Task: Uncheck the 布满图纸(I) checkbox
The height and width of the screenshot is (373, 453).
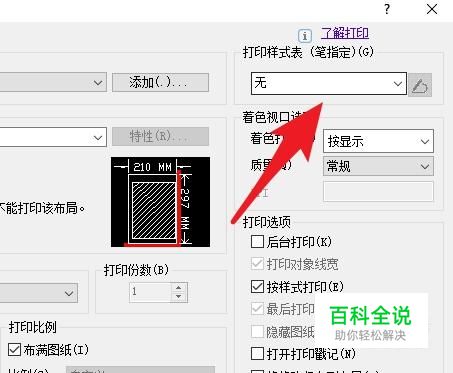Action: [x=14, y=350]
